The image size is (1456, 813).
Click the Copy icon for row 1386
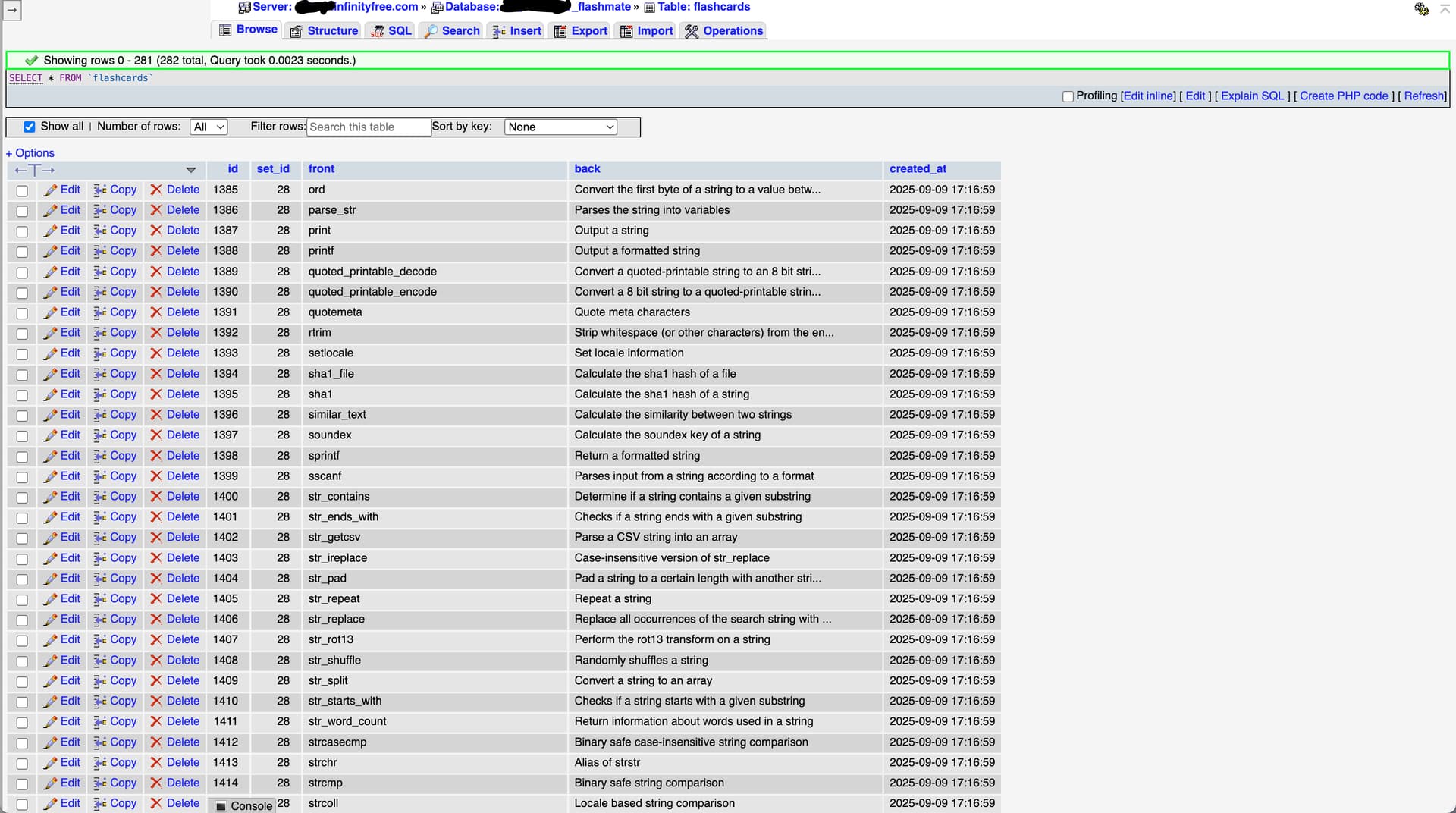pos(99,210)
